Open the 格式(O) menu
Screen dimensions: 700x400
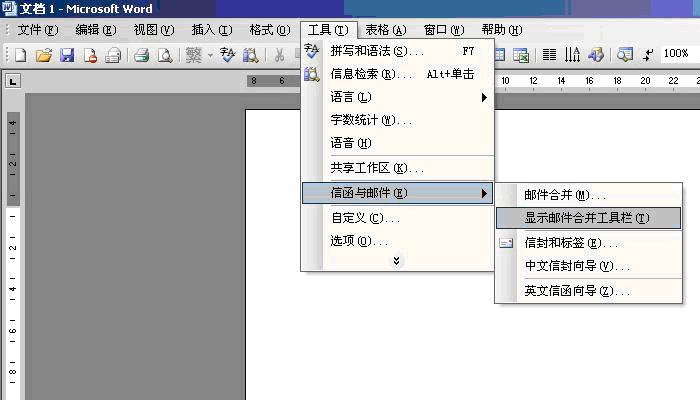click(270, 30)
